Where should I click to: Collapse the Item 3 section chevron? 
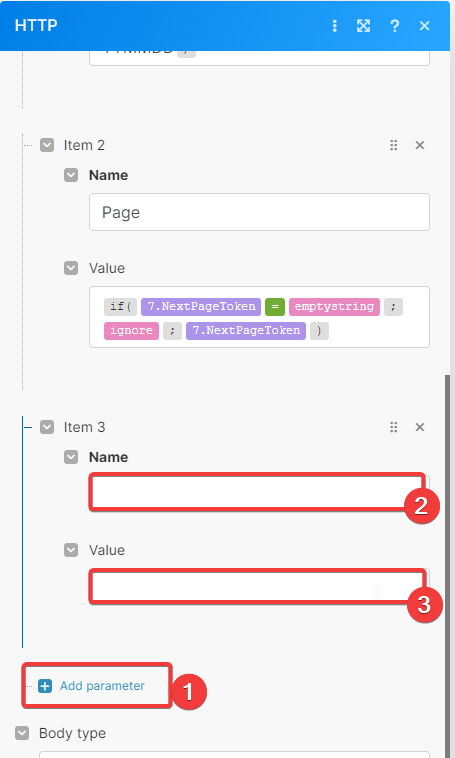(47, 427)
